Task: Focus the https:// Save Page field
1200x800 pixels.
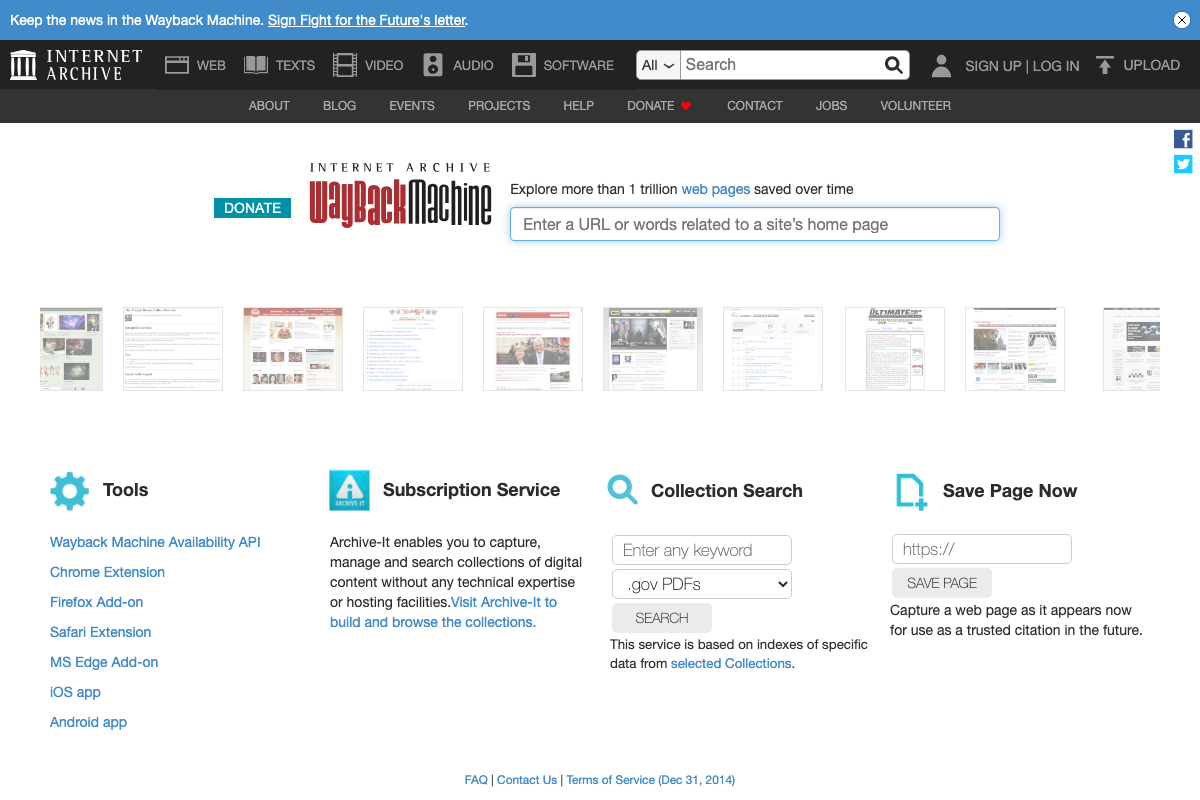Action: (x=982, y=549)
